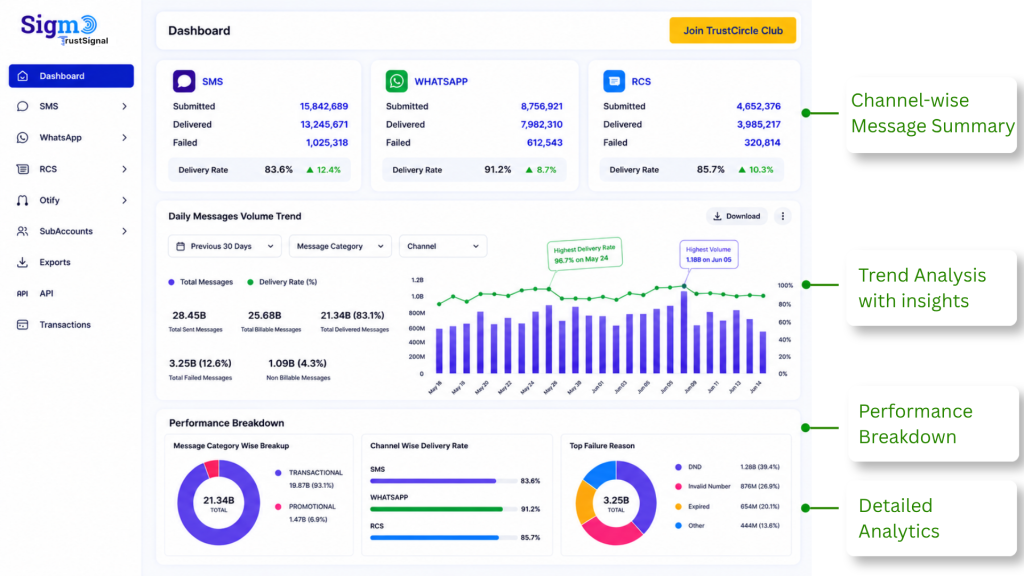Expand the SubAccounts submenu chevron
The width and height of the screenshot is (1024, 576).
124,231
